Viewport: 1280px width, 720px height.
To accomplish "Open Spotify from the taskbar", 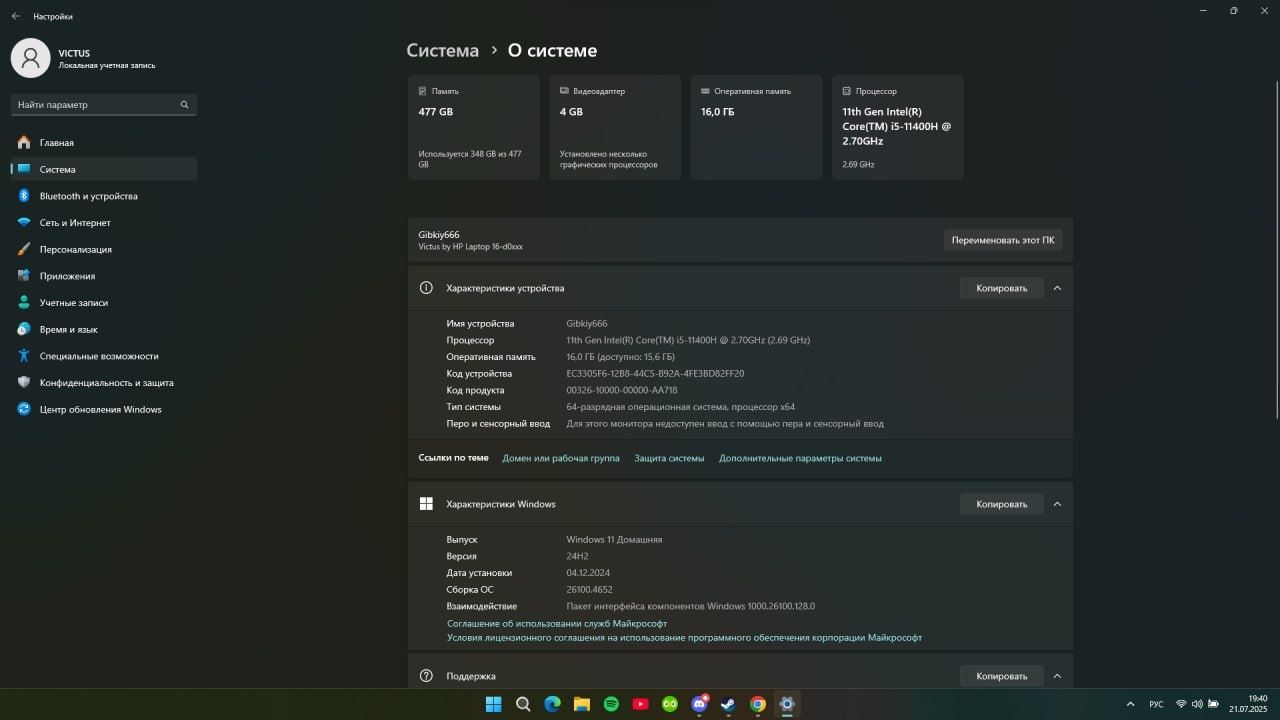I will [611, 704].
